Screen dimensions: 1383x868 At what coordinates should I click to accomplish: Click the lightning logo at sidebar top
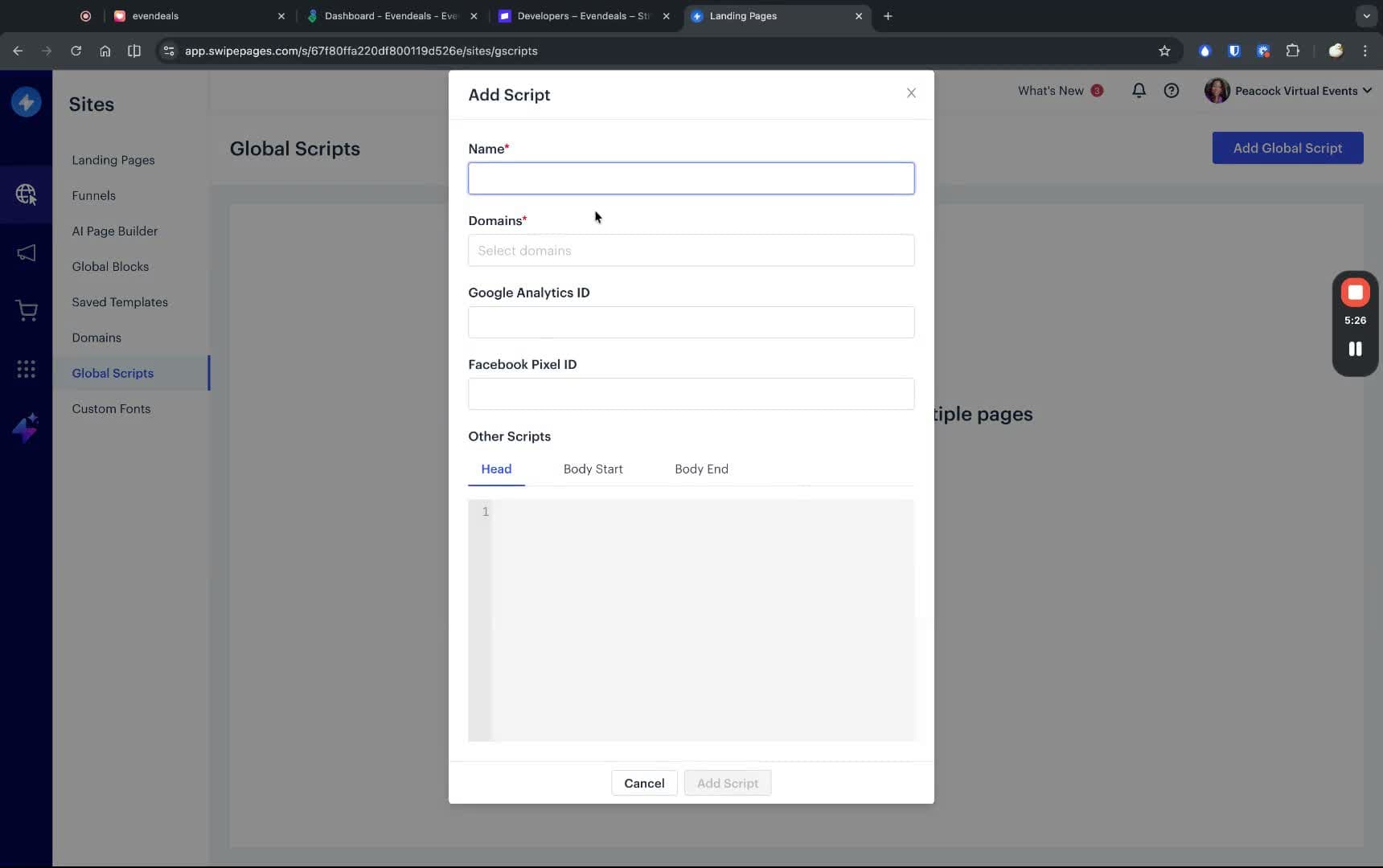coord(26,102)
